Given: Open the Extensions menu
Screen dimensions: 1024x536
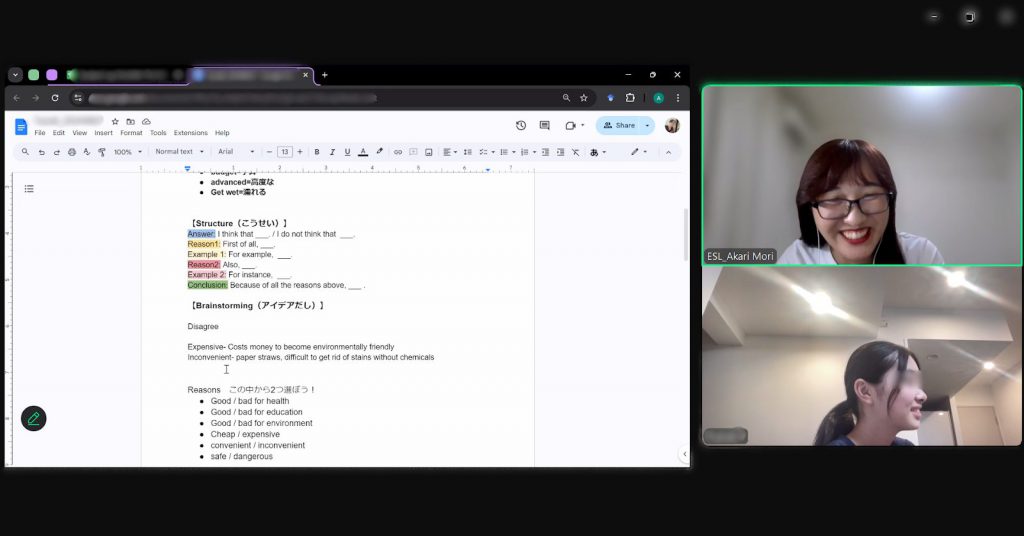Looking at the screenshot, I should pyautogui.click(x=190, y=133).
